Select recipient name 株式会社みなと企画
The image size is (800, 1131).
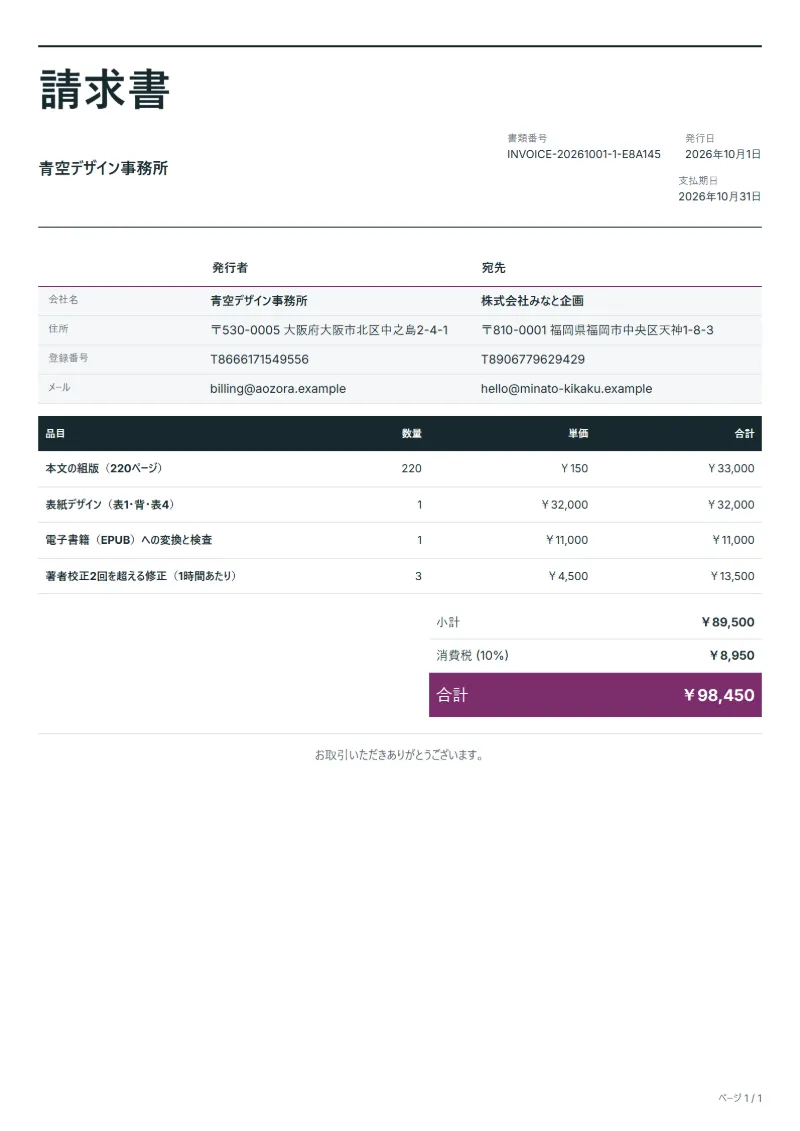click(x=532, y=301)
